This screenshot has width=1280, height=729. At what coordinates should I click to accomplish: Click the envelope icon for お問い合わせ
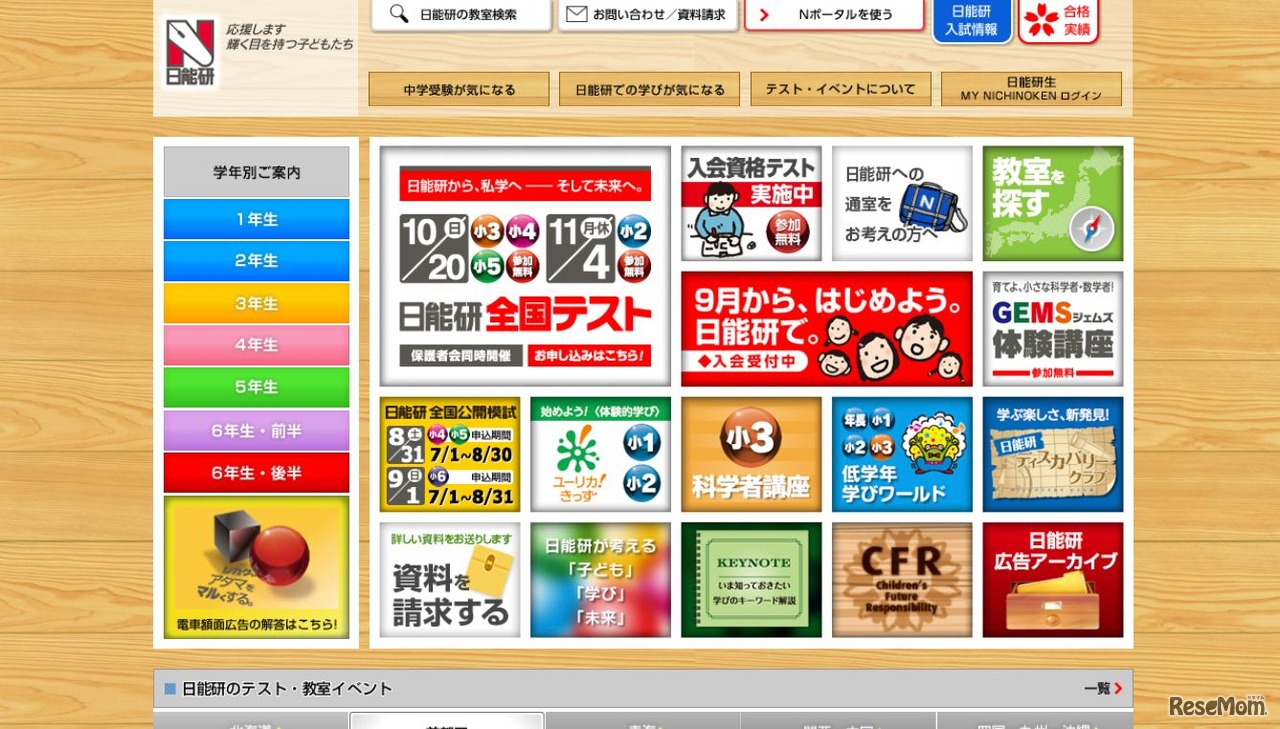pyautogui.click(x=575, y=13)
